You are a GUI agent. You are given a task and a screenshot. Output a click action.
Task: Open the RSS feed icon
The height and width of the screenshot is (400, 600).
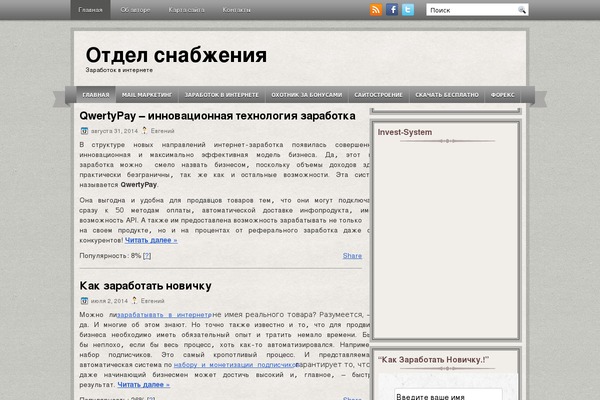376,10
